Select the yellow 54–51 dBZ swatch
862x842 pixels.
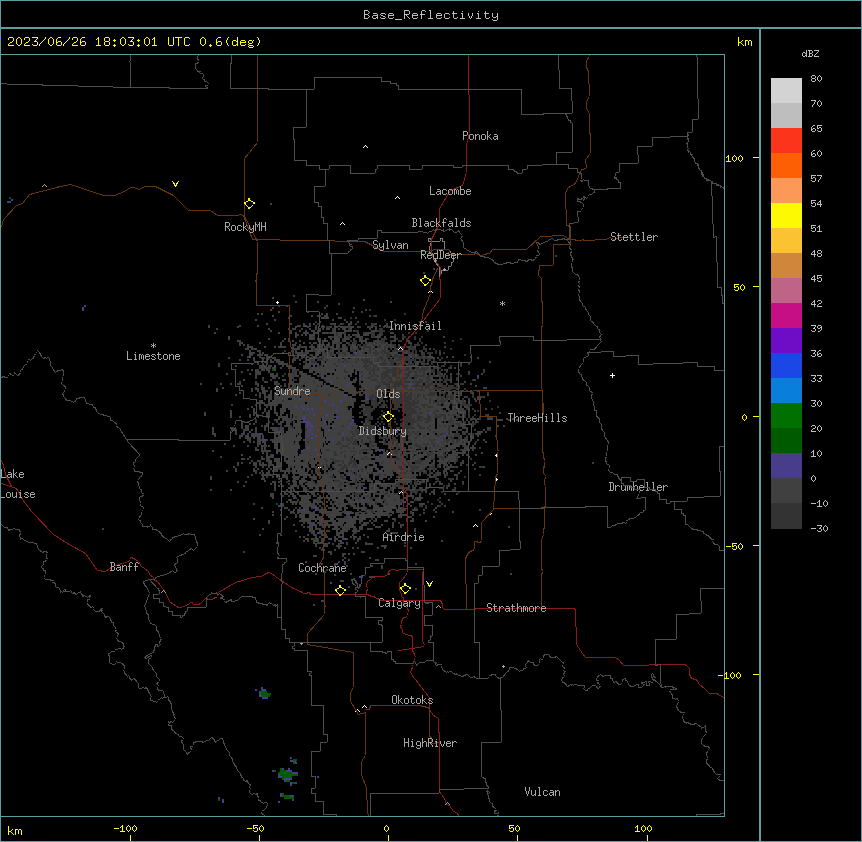pos(786,215)
